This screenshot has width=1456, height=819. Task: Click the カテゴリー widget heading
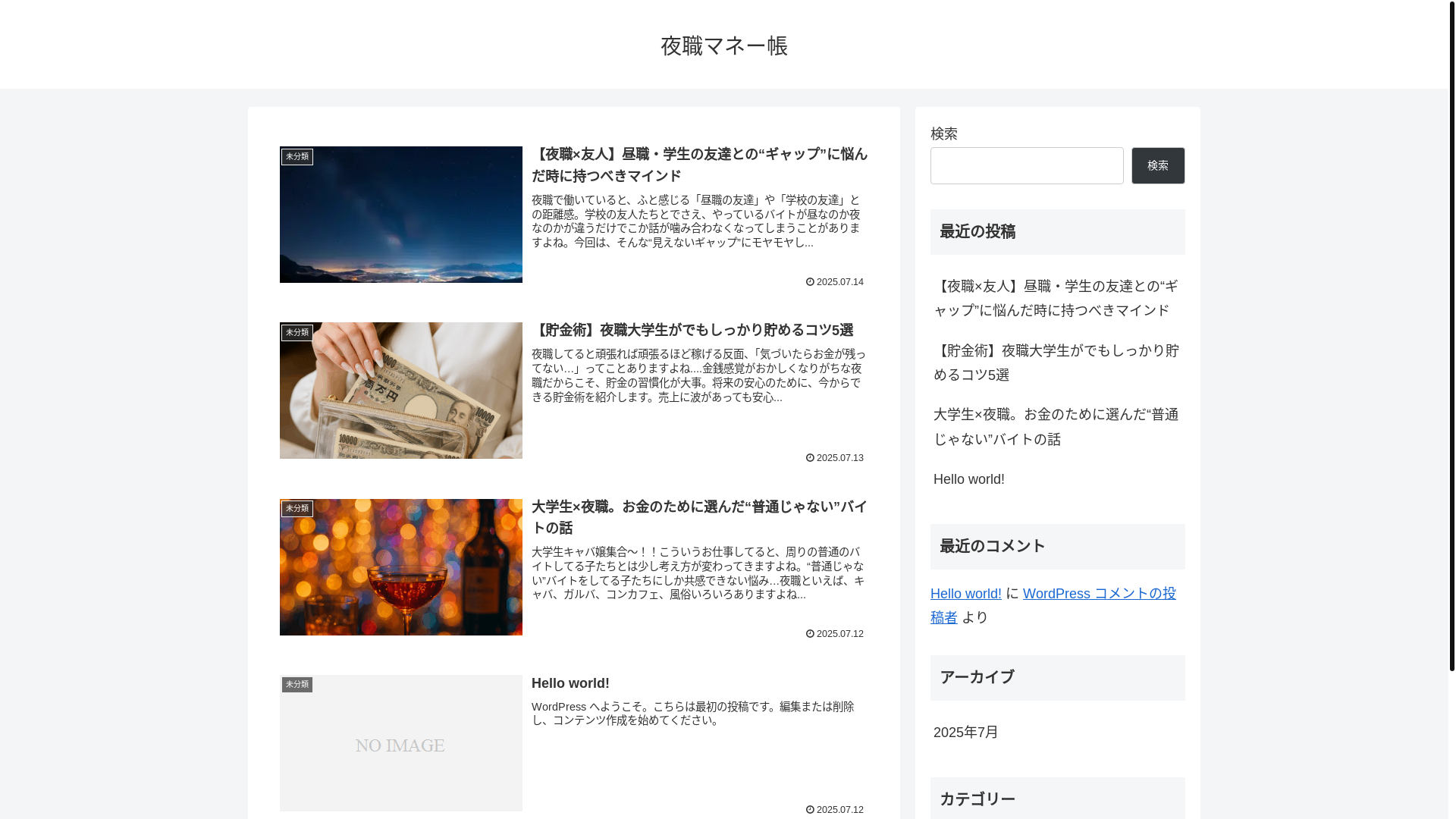[x=1057, y=799]
